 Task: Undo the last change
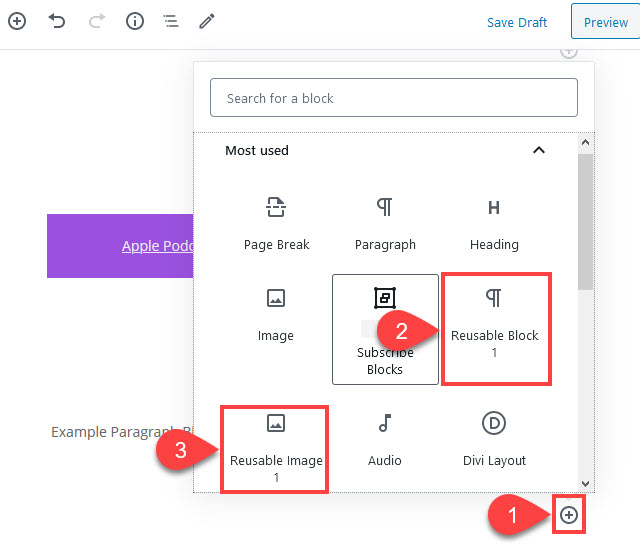point(57,21)
